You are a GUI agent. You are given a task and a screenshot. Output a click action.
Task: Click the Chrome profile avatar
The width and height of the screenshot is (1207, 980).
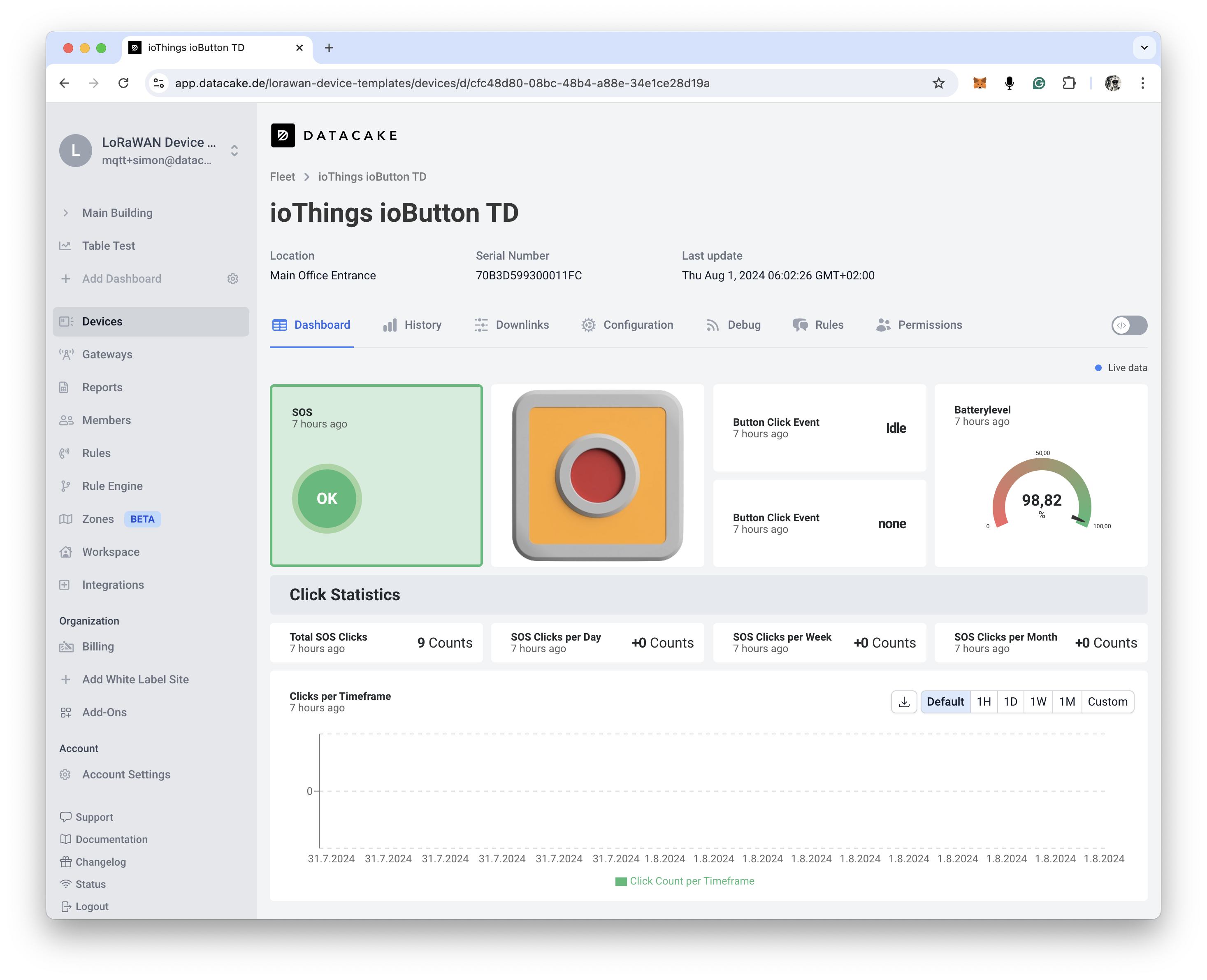tap(1112, 83)
